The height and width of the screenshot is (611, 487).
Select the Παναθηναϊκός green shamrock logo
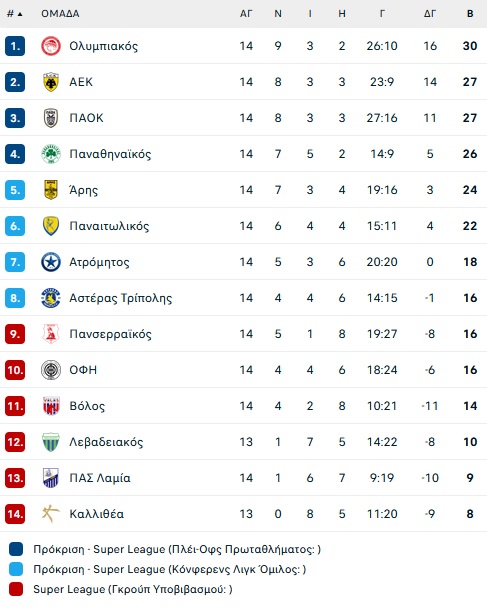(x=51, y=154)
